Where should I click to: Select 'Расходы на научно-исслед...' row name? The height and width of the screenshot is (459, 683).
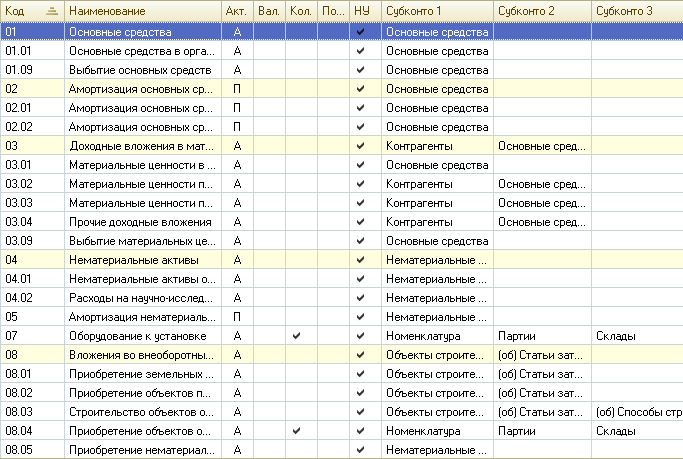[x=141, y=298]
